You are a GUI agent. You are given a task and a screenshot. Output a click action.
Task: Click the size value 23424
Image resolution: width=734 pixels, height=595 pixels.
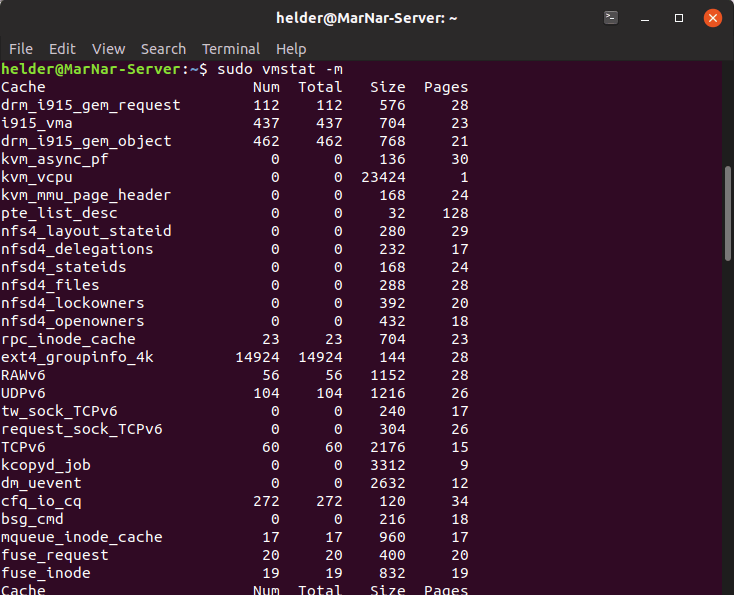click(x=383, y=177)
